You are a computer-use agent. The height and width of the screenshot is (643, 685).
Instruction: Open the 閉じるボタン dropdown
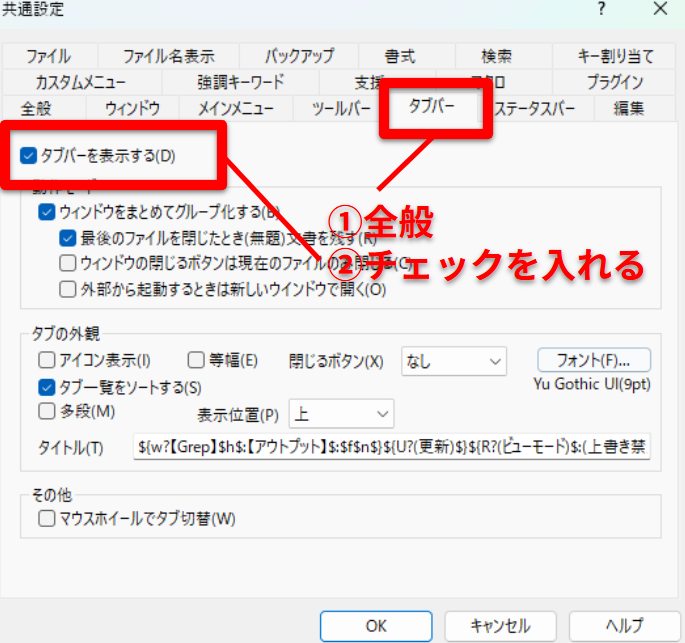pyautogui.click(x=453, y=361)
